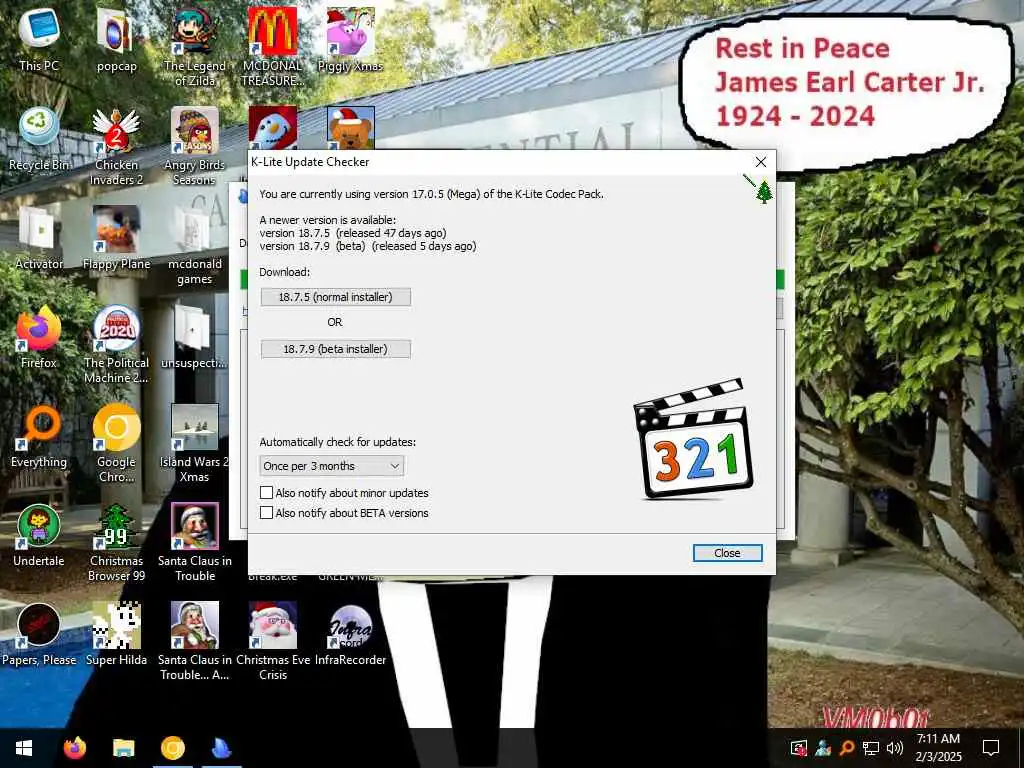Click Close in K-Lite Update Checker
This screenshot has width=1024, height=768.
click(727, 553)
